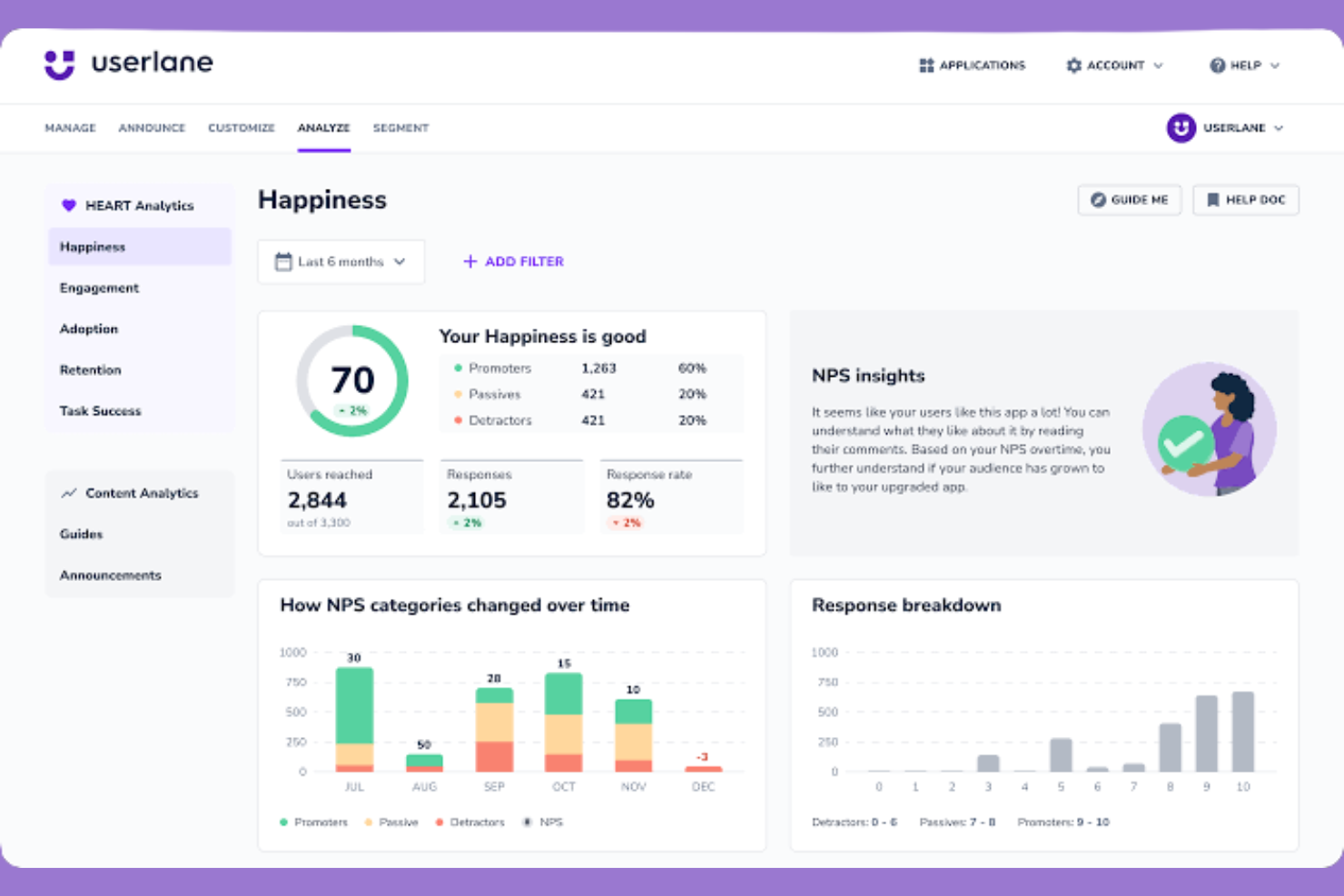
Task: Click the Help Doc button
Action: [x=1246, y=200]
